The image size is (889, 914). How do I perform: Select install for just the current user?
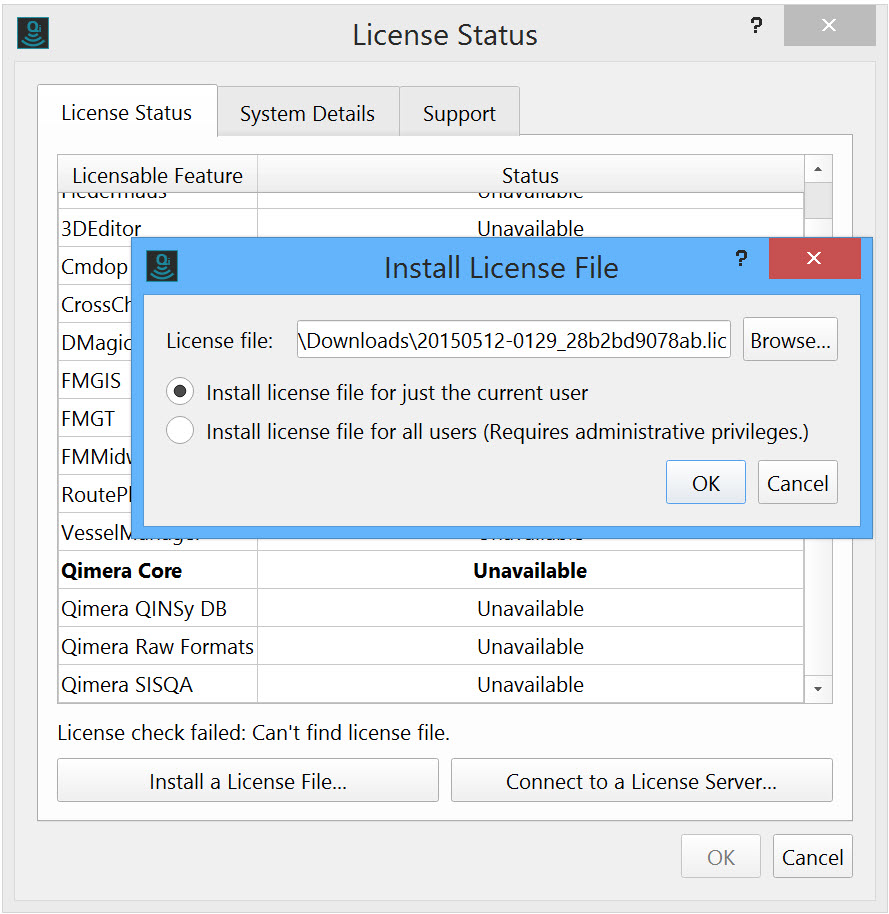pyautogui.click(x=180, y=393)
